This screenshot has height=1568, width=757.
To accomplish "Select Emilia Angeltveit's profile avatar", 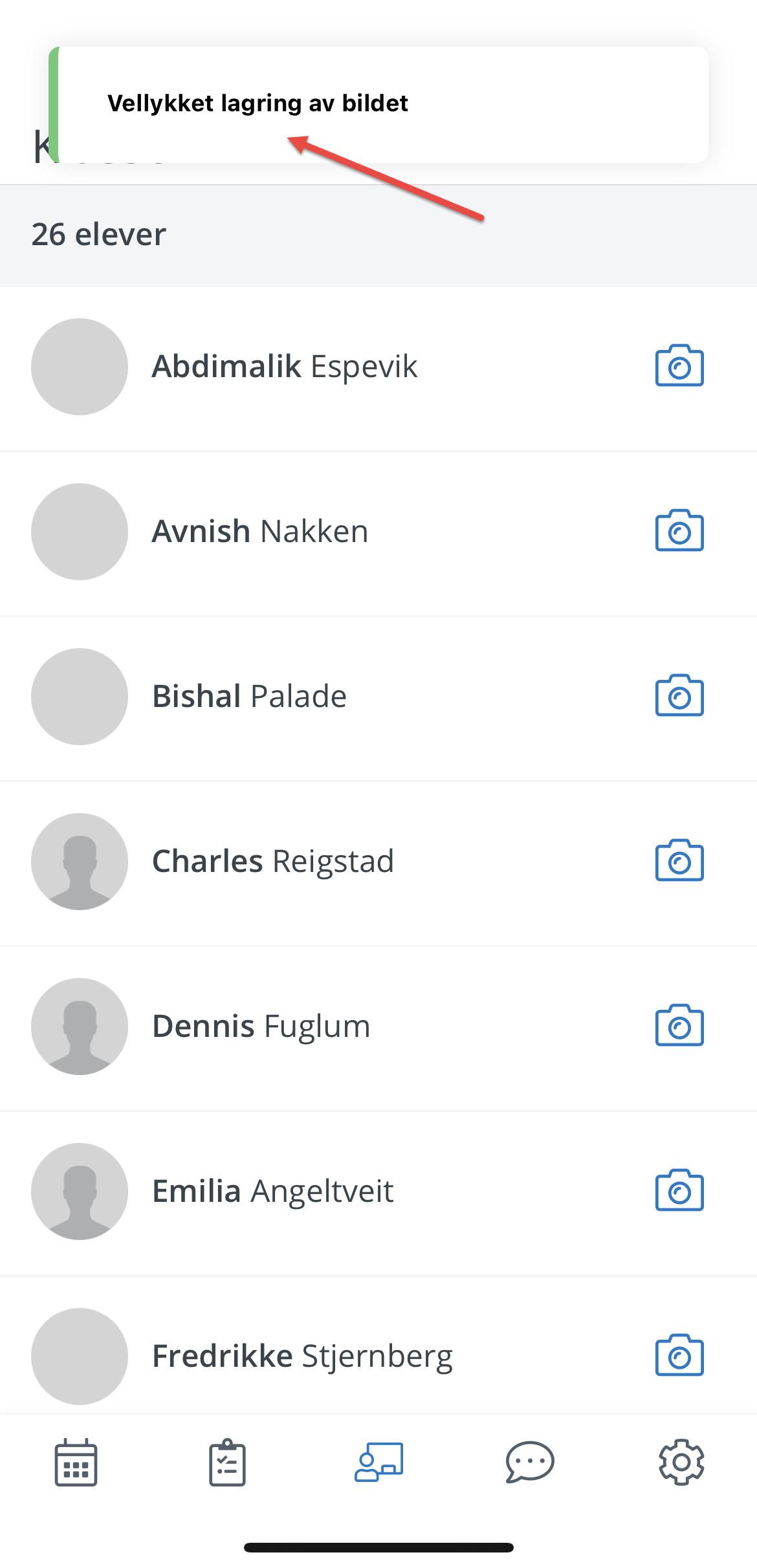I will tap(80, 1191).
